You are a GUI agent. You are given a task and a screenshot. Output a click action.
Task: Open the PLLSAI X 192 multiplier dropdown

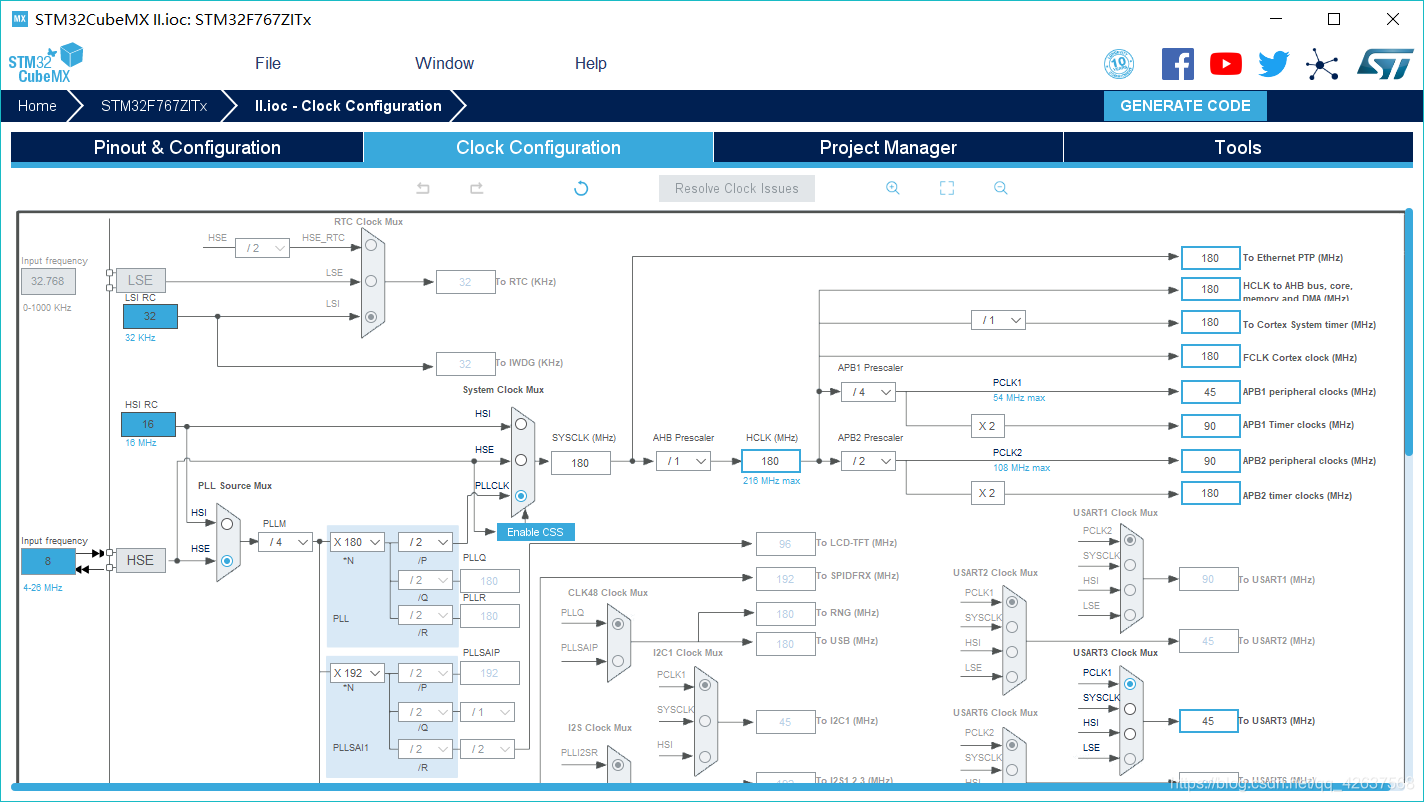[x=357, y=673]
